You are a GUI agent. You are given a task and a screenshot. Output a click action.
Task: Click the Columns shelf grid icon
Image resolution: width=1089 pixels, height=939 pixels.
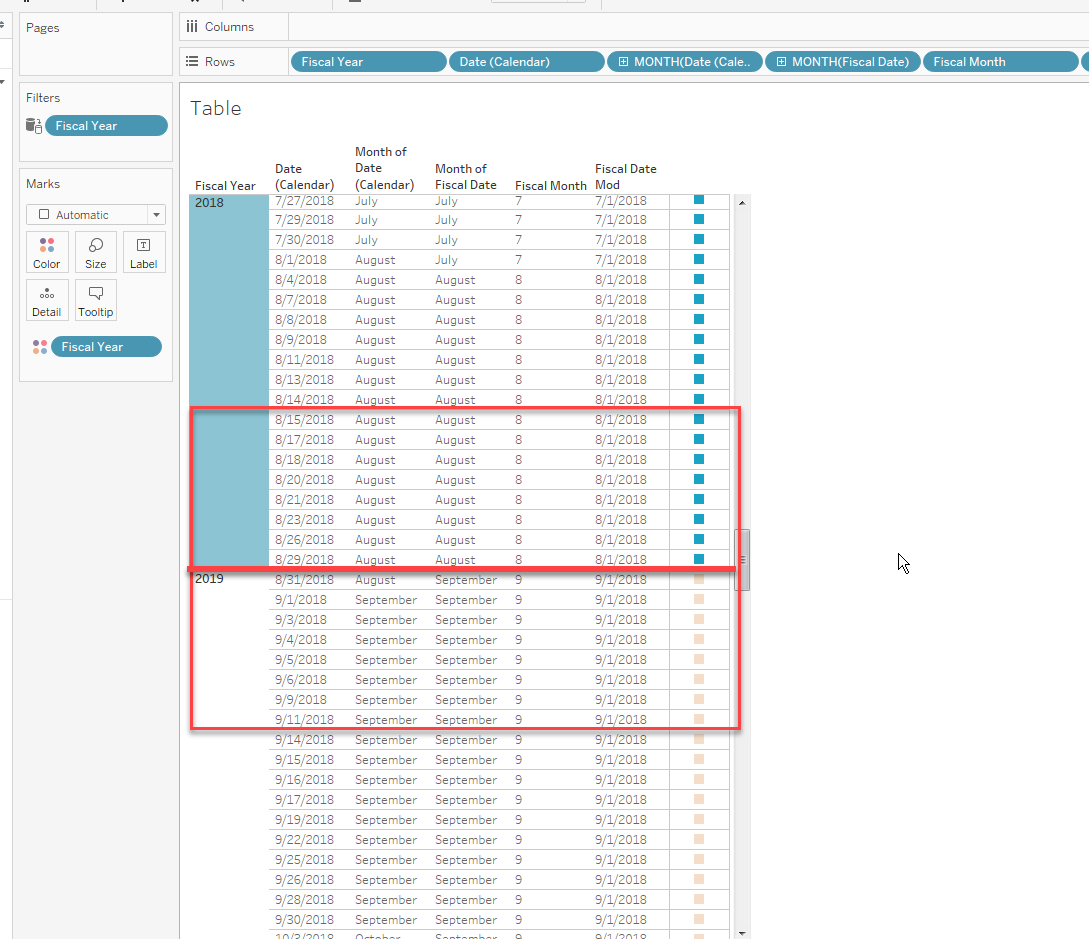[x=191, y=26]
